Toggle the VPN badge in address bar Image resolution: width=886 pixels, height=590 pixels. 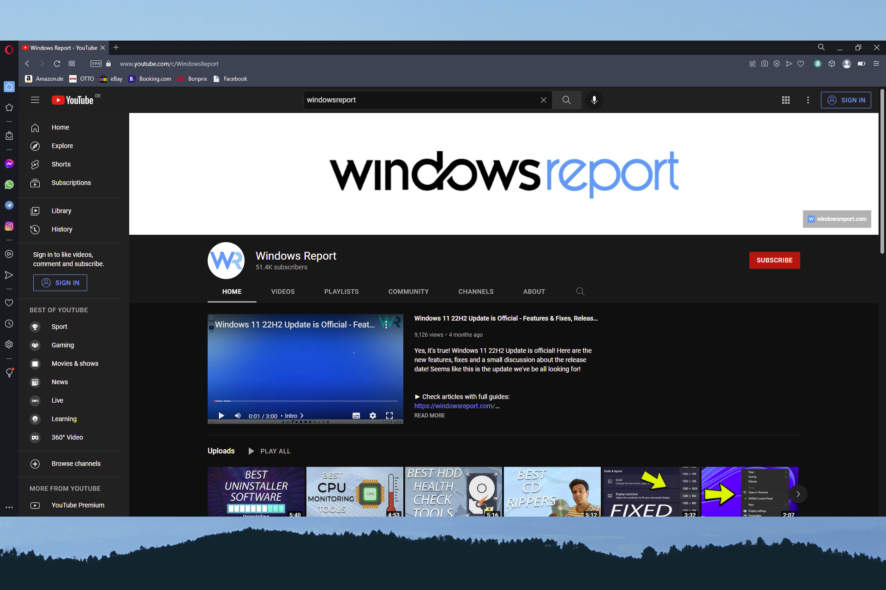(x=96, y=64)
